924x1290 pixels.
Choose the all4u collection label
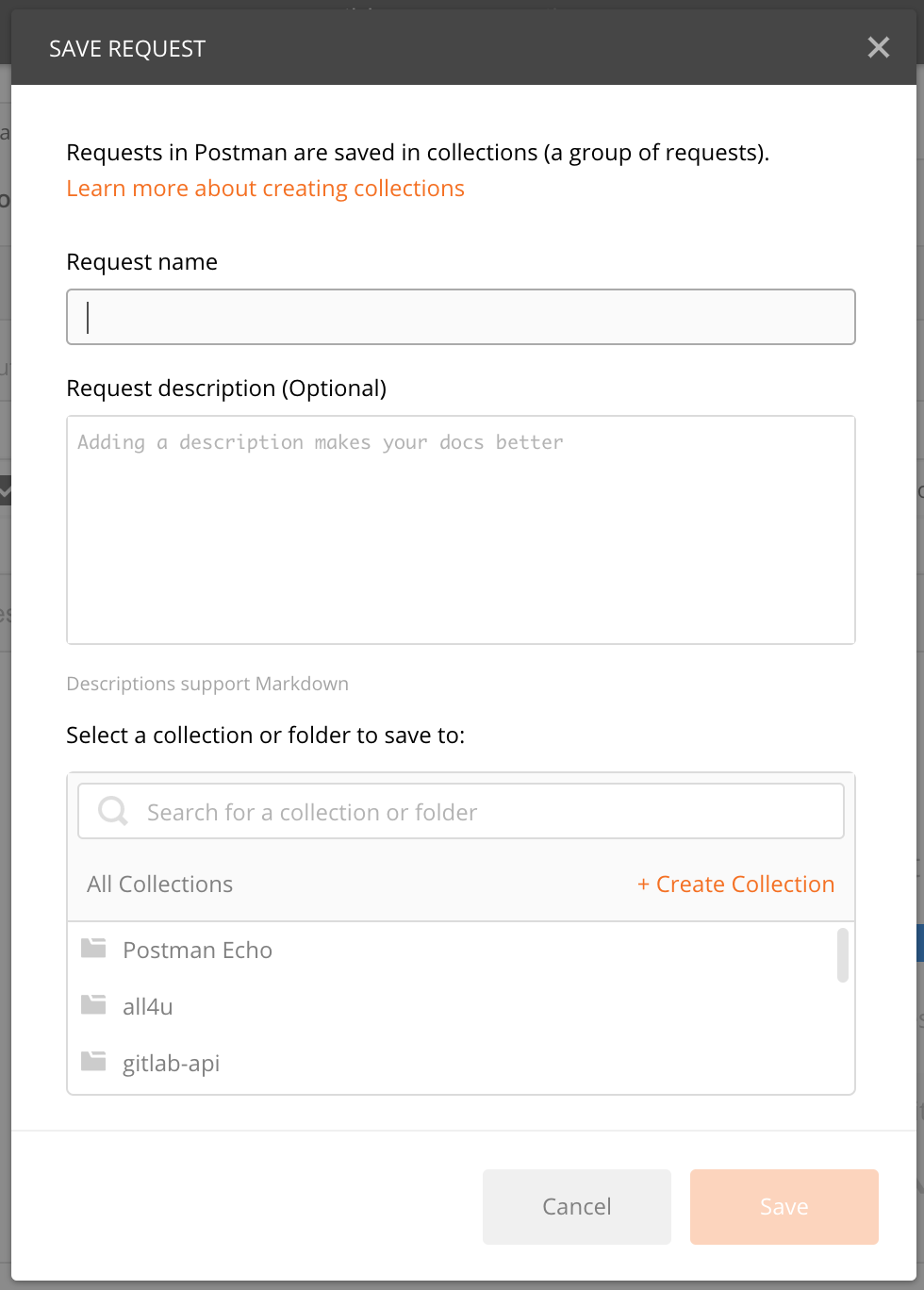(x=148, y=1007)
